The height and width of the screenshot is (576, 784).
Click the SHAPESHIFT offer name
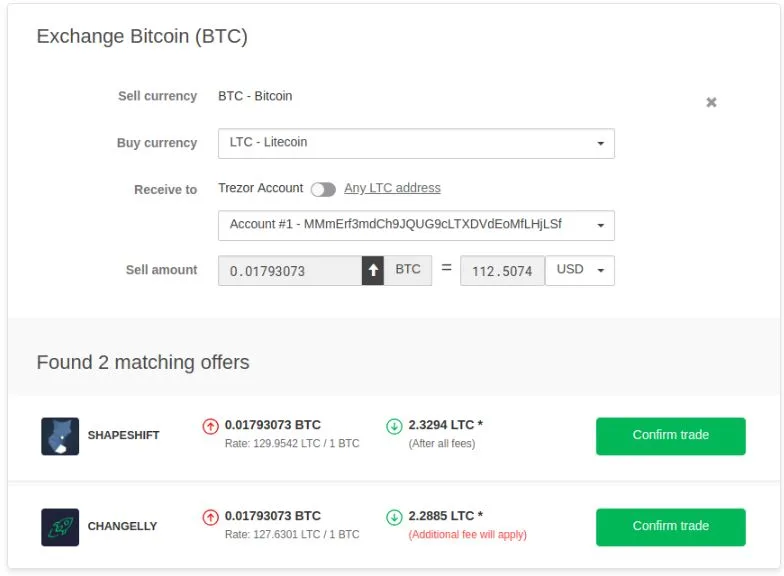123,436
